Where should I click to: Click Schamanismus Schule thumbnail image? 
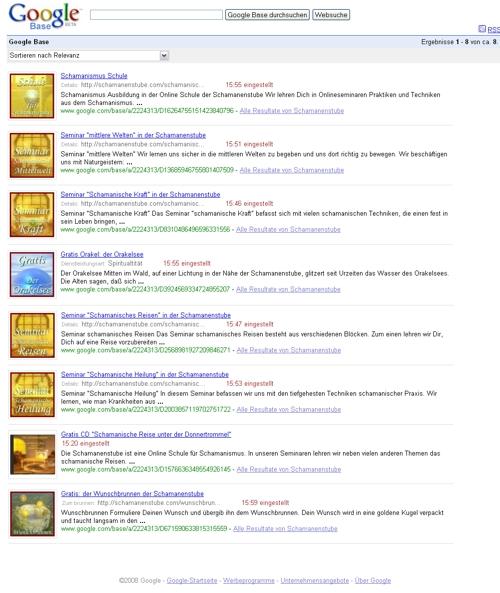pos(32,96)
